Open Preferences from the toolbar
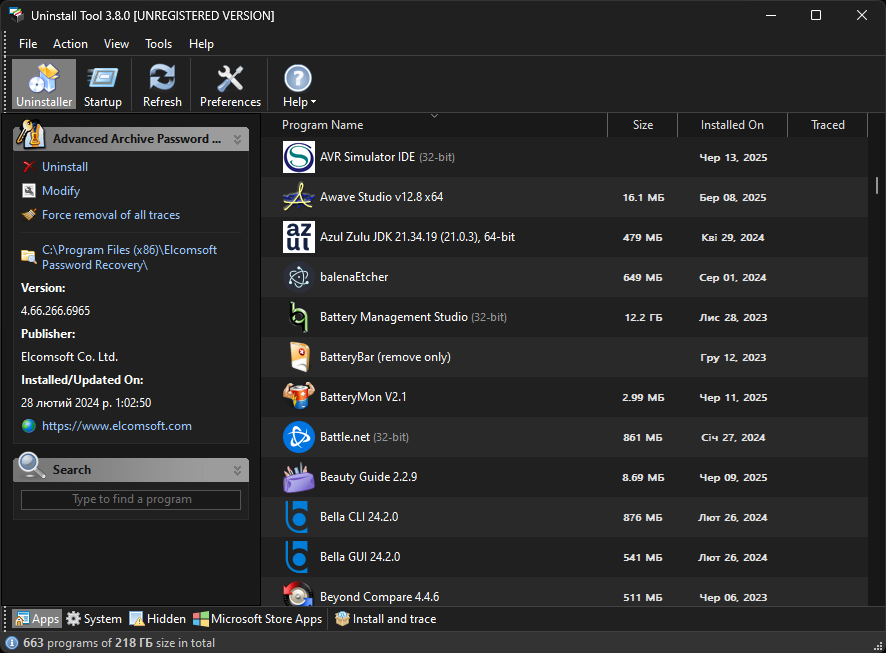 click(230, 85)
